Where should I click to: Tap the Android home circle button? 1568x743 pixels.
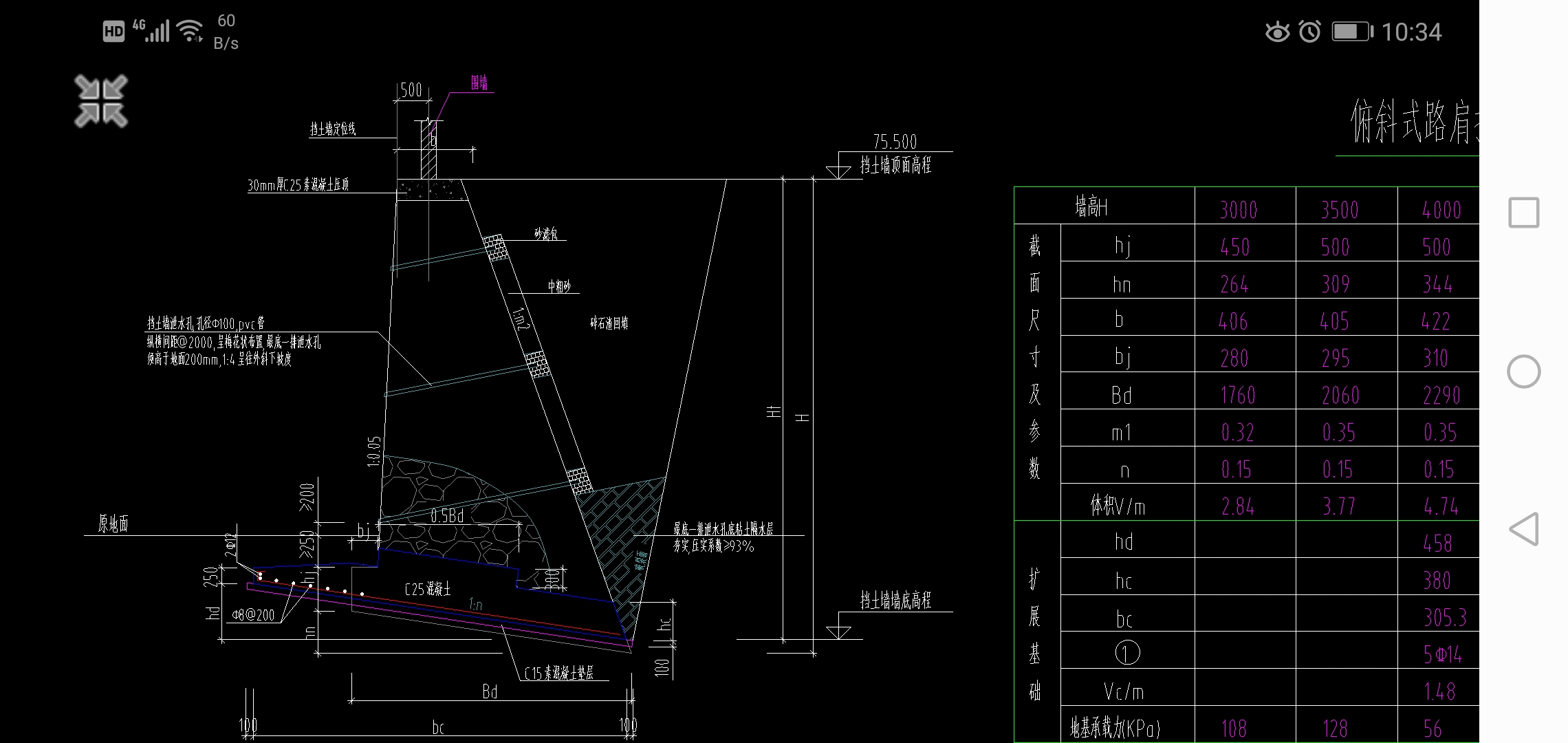(x=1523, y=371)
